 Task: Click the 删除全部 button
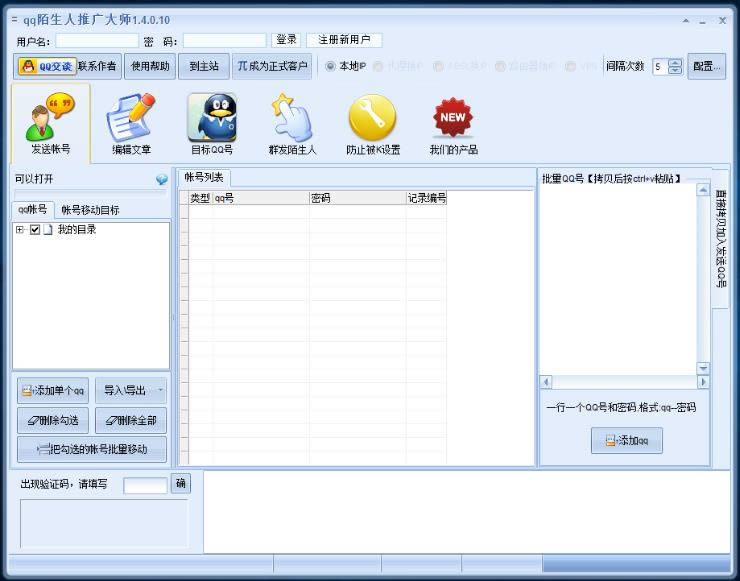point(131,420)
